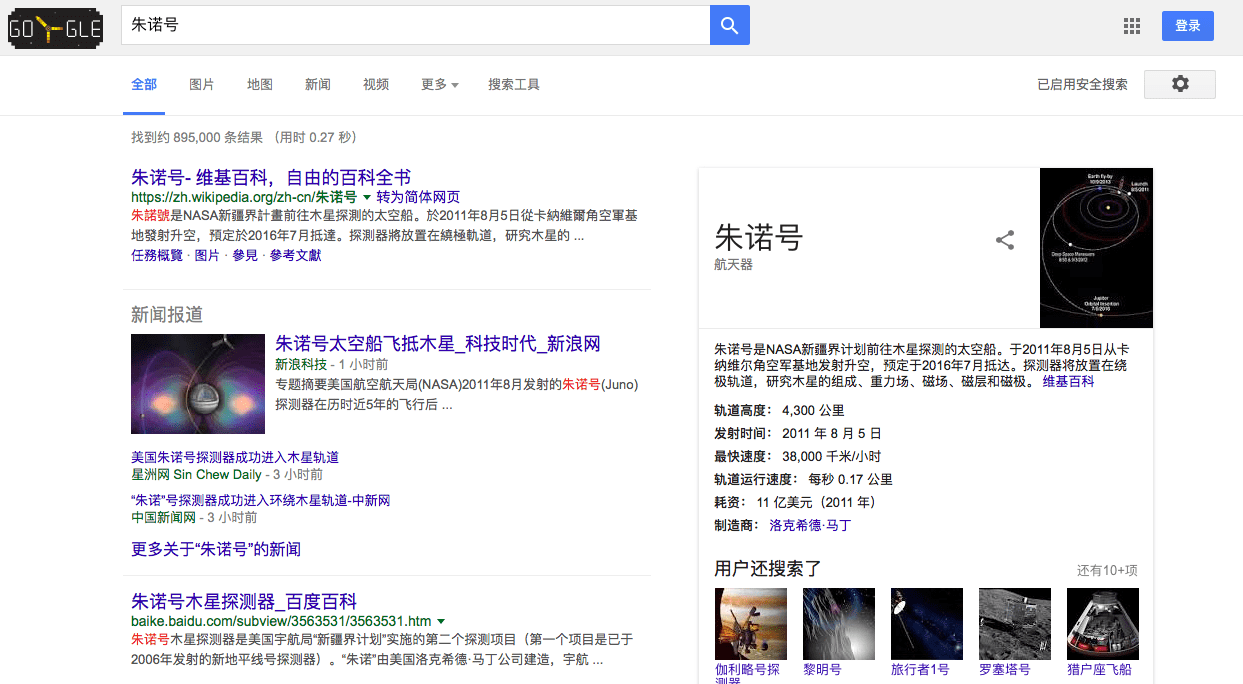Expand the Baidu result URL dropdown arrow
Image resolution: width=1243 pixels, height=684 pixels.
pyautogui.click(x=441, y=622)
